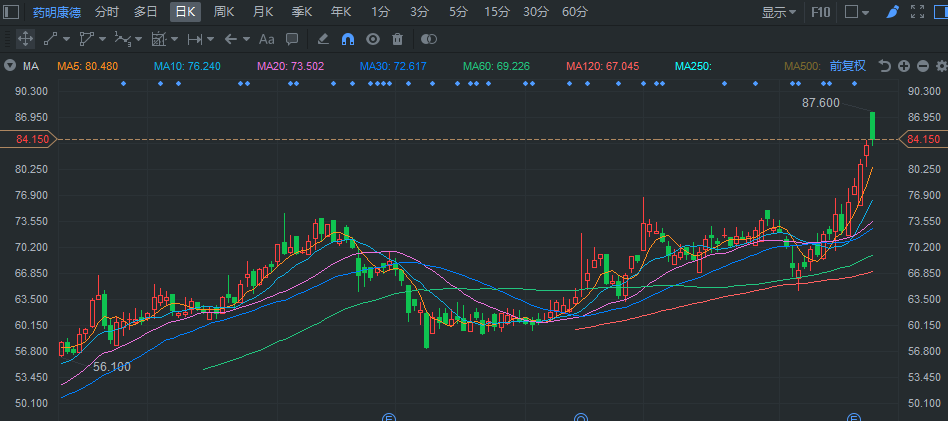This screenshot has height=421, width=948.
Task: Toggle the magnet snap mode
Action: click(348, 39)
